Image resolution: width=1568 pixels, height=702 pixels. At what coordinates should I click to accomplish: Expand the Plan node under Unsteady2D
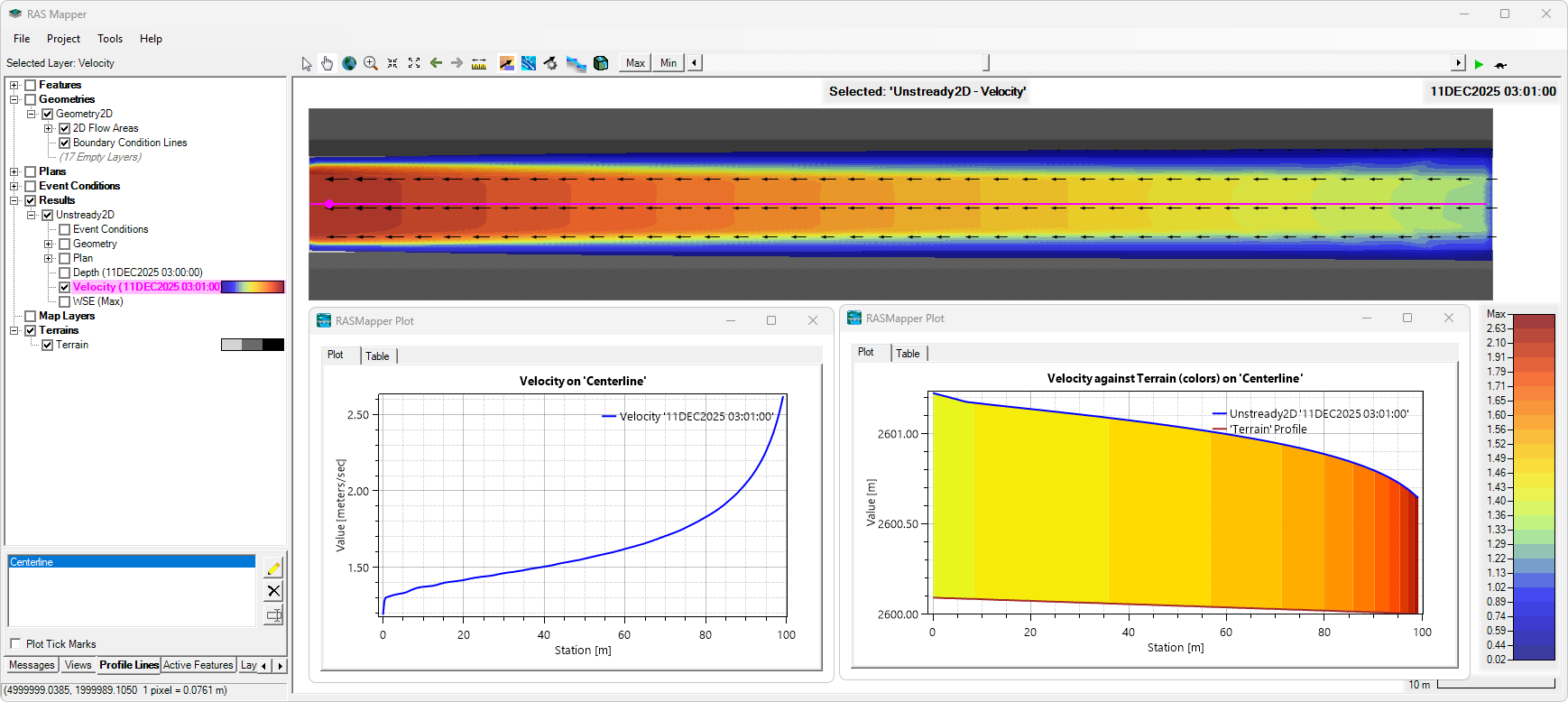click(x=49, y=258)
